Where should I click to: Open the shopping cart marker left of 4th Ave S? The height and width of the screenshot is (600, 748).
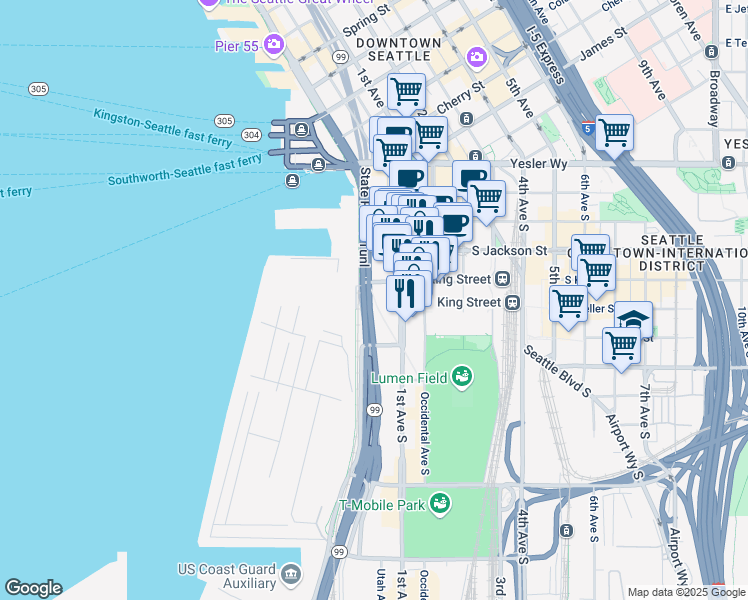(487, 198)
